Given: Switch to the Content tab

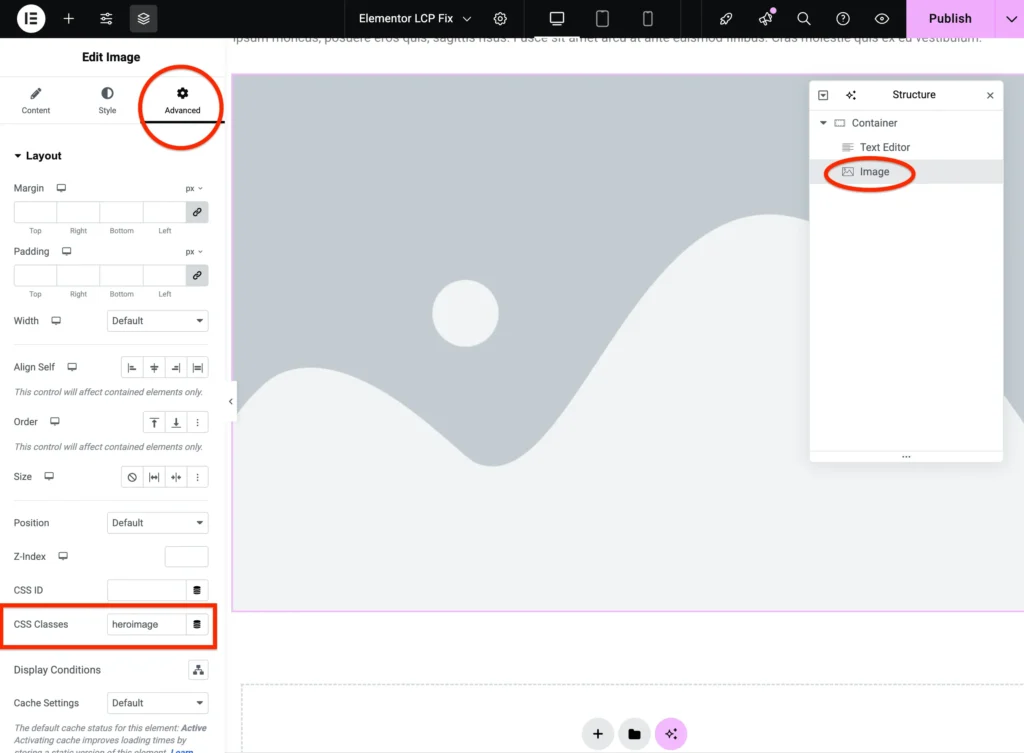Looking at the screenshot, I should coord(35,100).
